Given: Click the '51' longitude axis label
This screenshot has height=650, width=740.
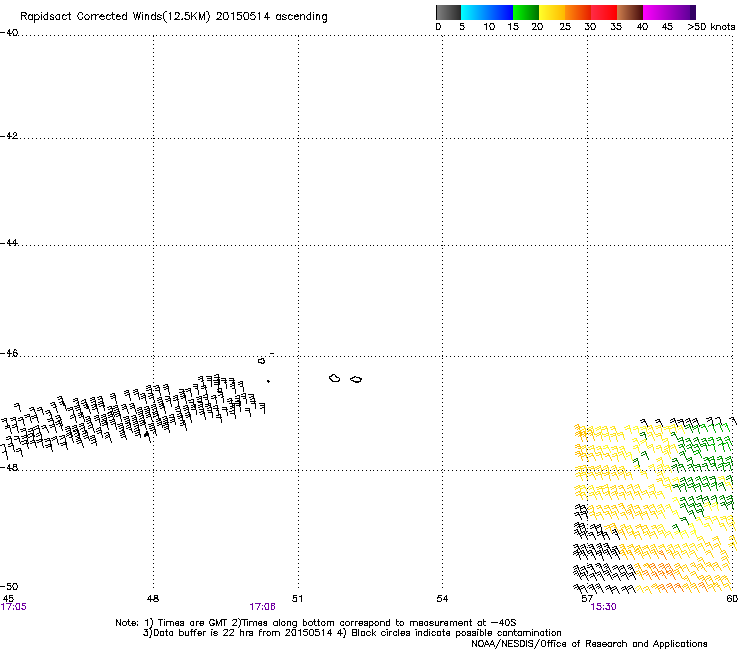Looking at the screenshot, I should coord(297,599).
